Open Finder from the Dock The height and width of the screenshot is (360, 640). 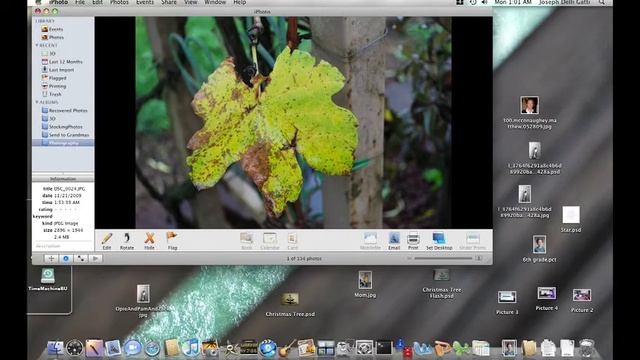click(56, 348)
